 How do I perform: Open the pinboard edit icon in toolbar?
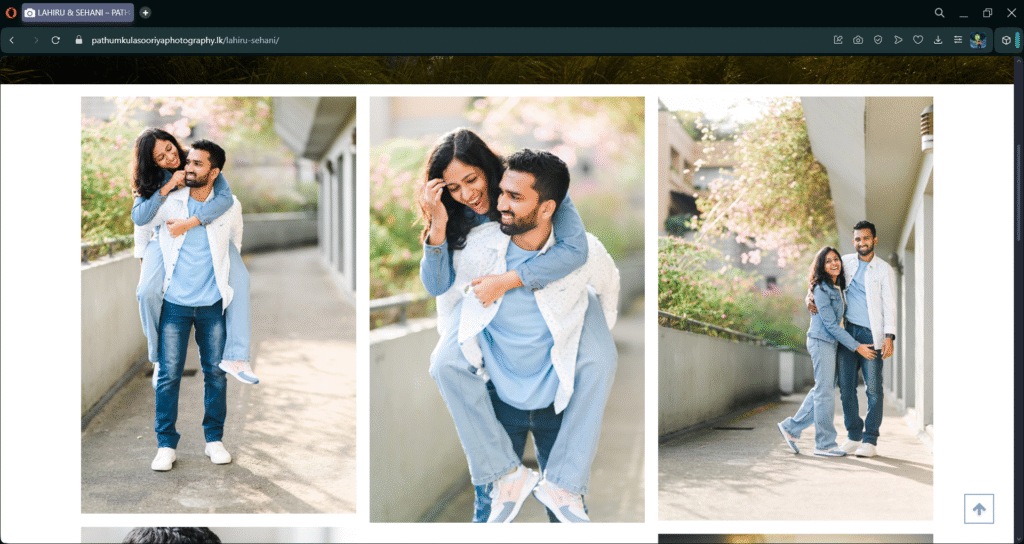pos(838,40)
